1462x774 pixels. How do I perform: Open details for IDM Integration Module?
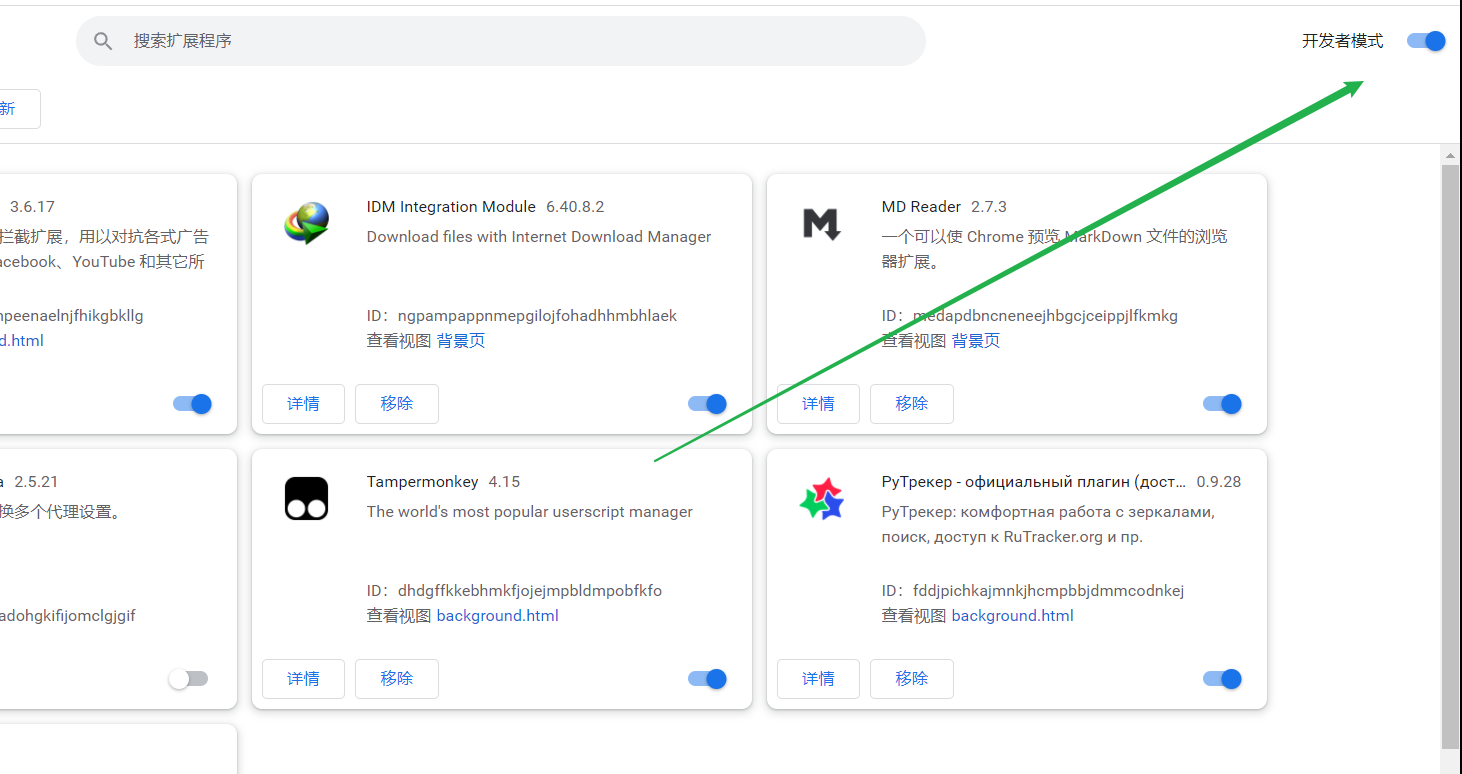click(x=303, y=404)
